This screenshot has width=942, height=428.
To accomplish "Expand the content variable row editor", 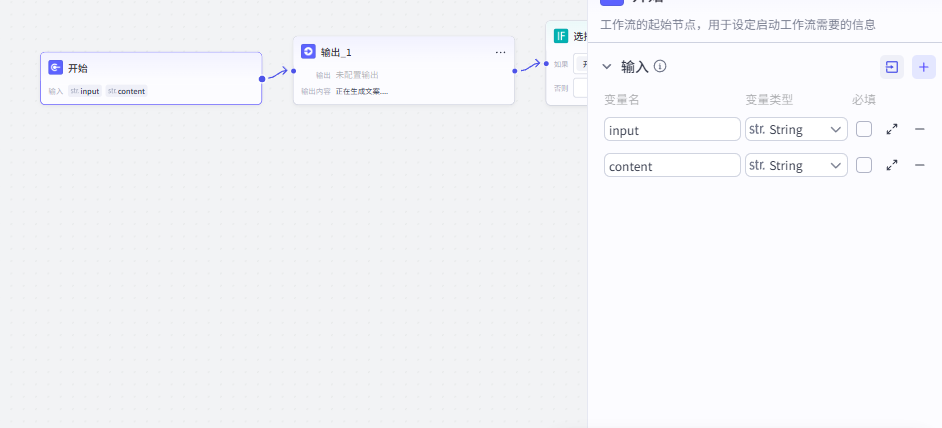I will 892,165.
